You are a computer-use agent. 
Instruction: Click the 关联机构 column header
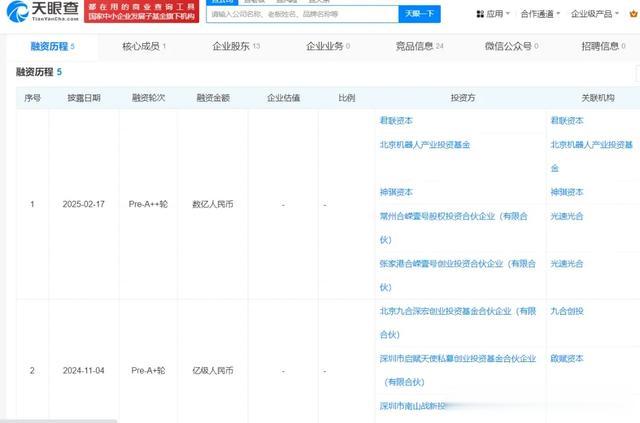(598, 98)
